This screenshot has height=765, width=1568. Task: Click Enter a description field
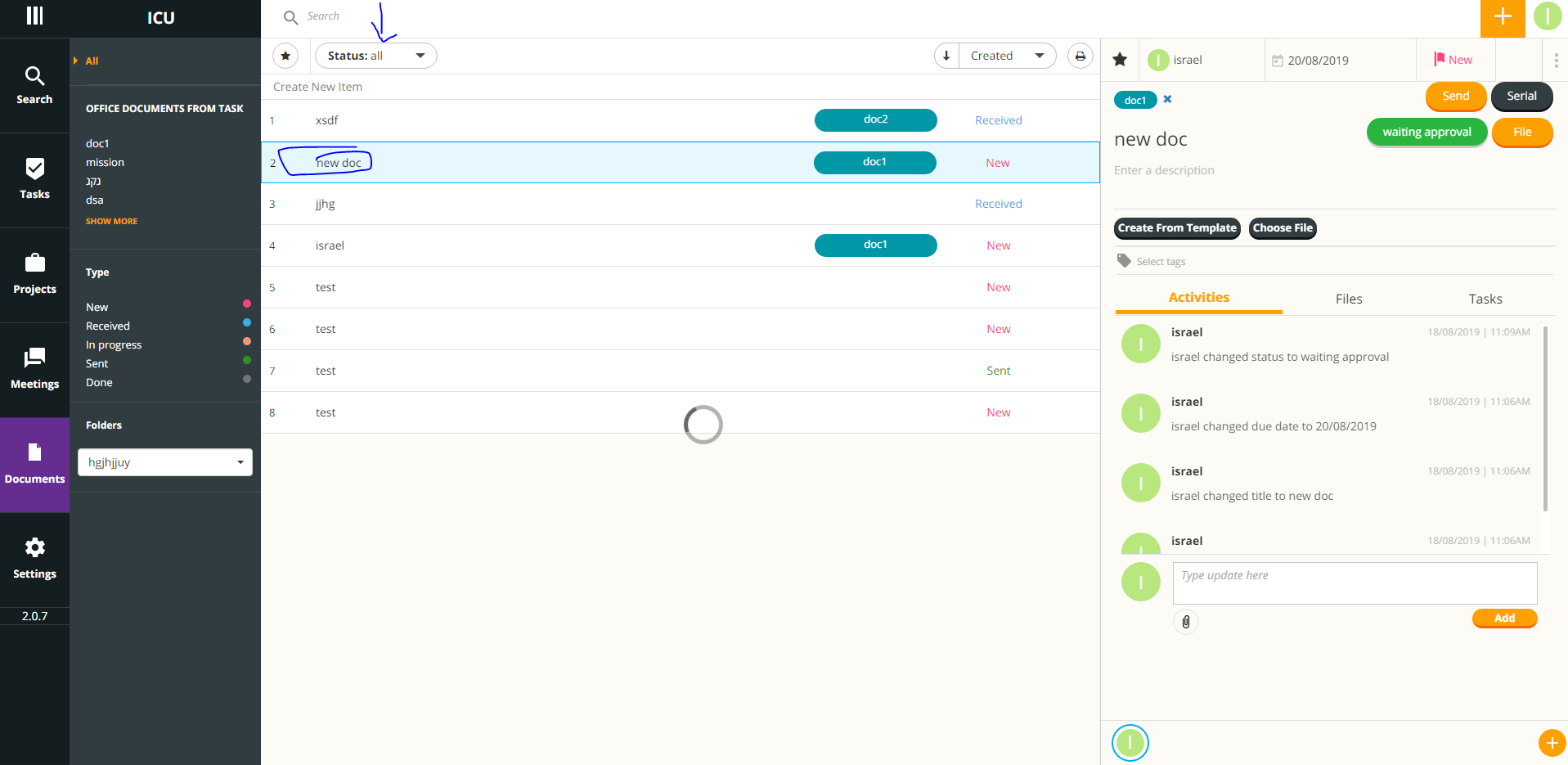(1164, 170)
